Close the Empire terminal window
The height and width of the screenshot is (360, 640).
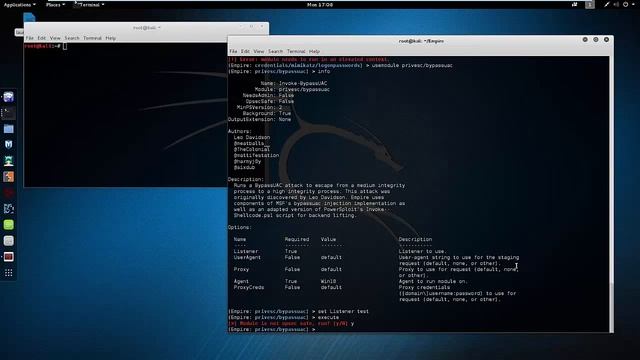click(x=606, y=40)
